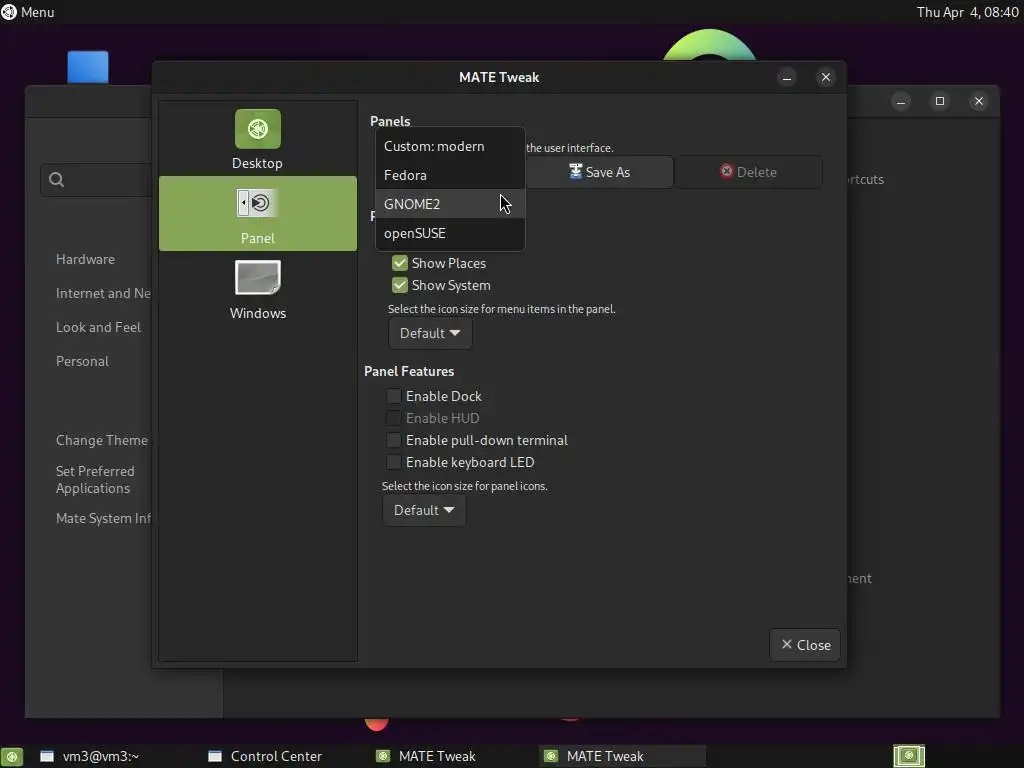Close the Control Center window

point(978,101)
